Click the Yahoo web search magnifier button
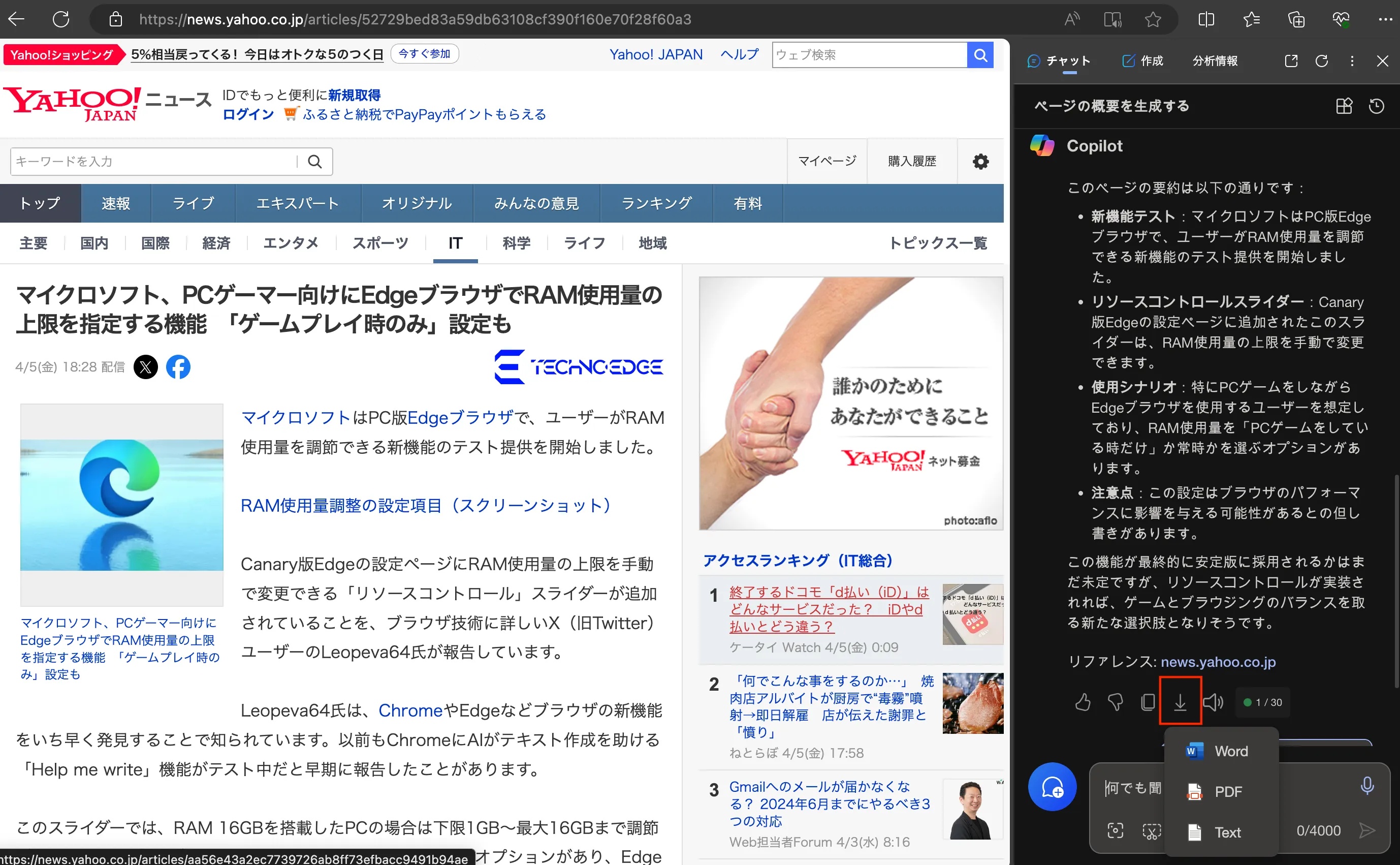 (980, 55)
